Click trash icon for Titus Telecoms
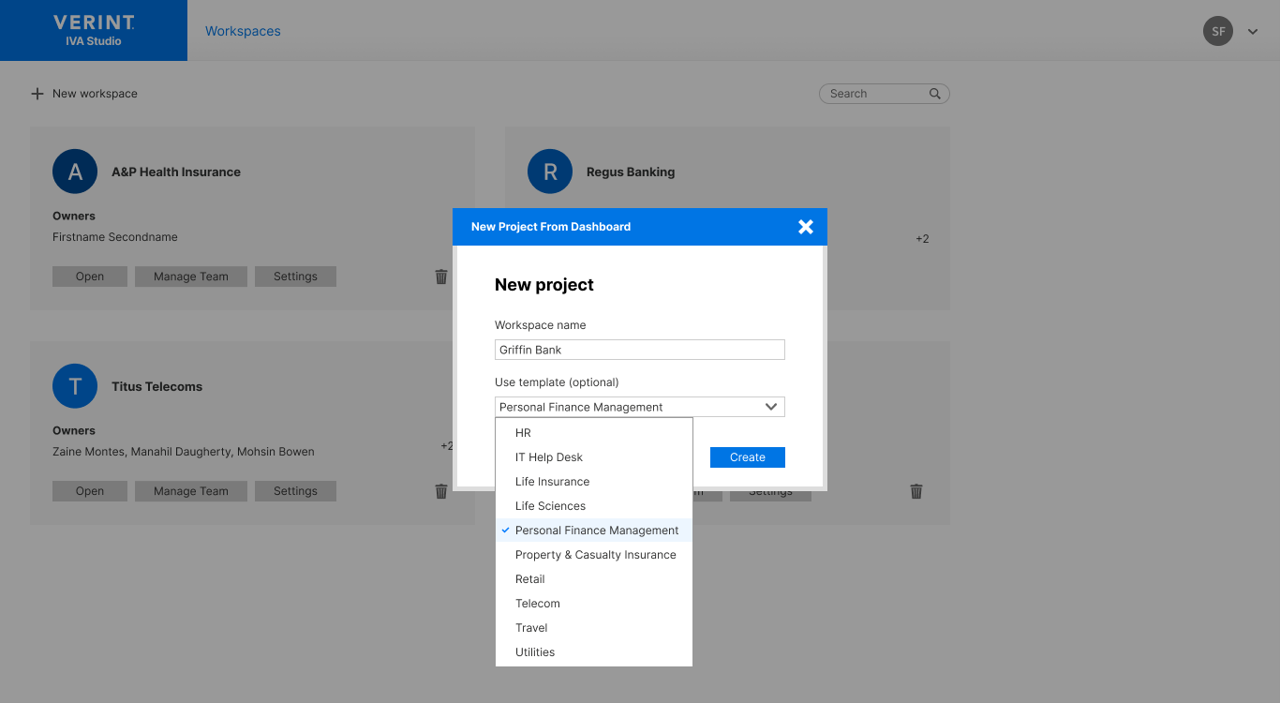The width and height of the screenshot is (1280, 703). tap(441, 491)
